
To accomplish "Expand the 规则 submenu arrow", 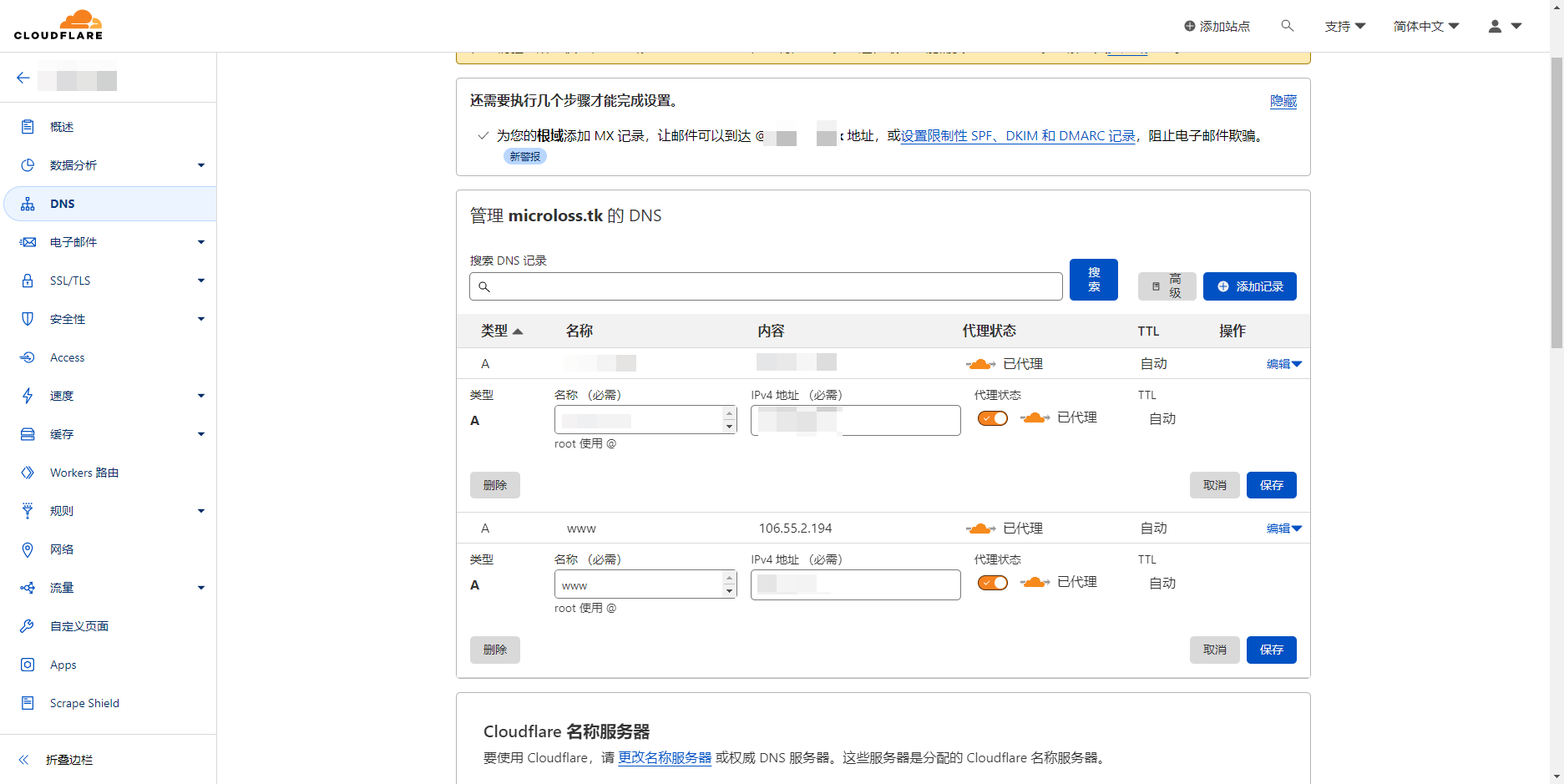I will (201, 511).
